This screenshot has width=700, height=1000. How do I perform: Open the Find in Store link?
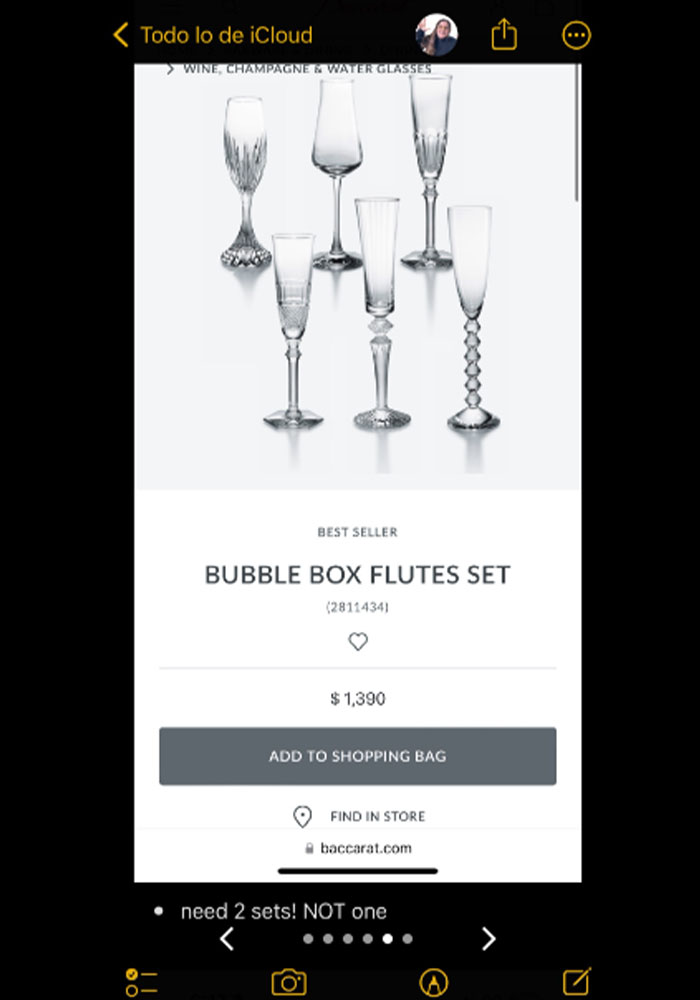377,817
